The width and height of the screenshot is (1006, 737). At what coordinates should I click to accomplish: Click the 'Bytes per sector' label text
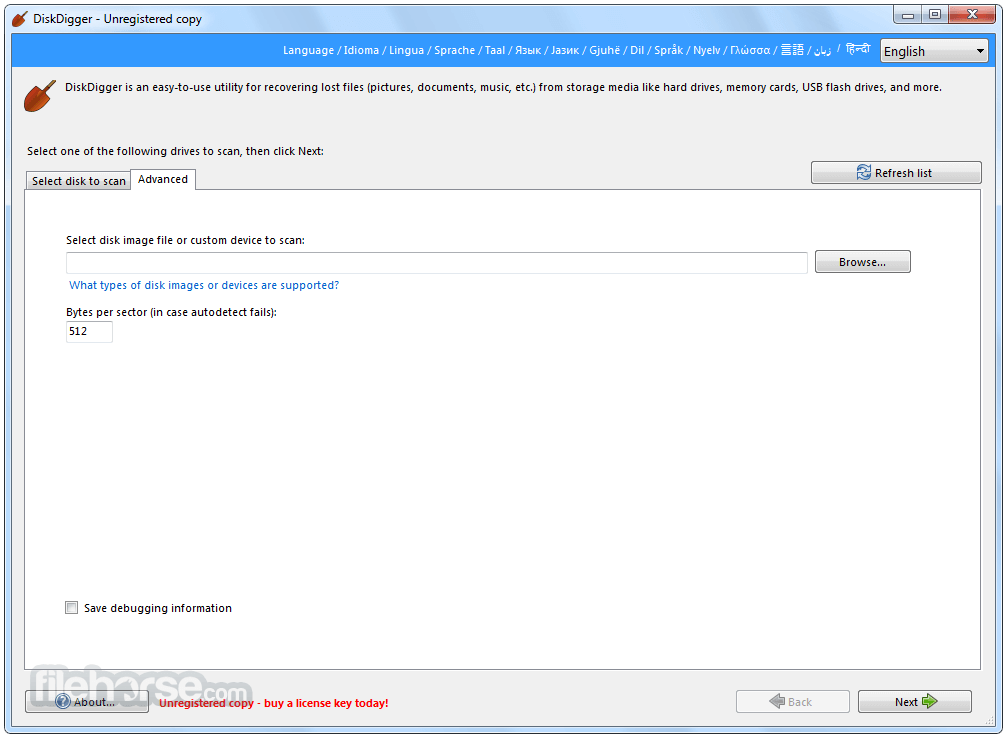click(x=171, y=312)
